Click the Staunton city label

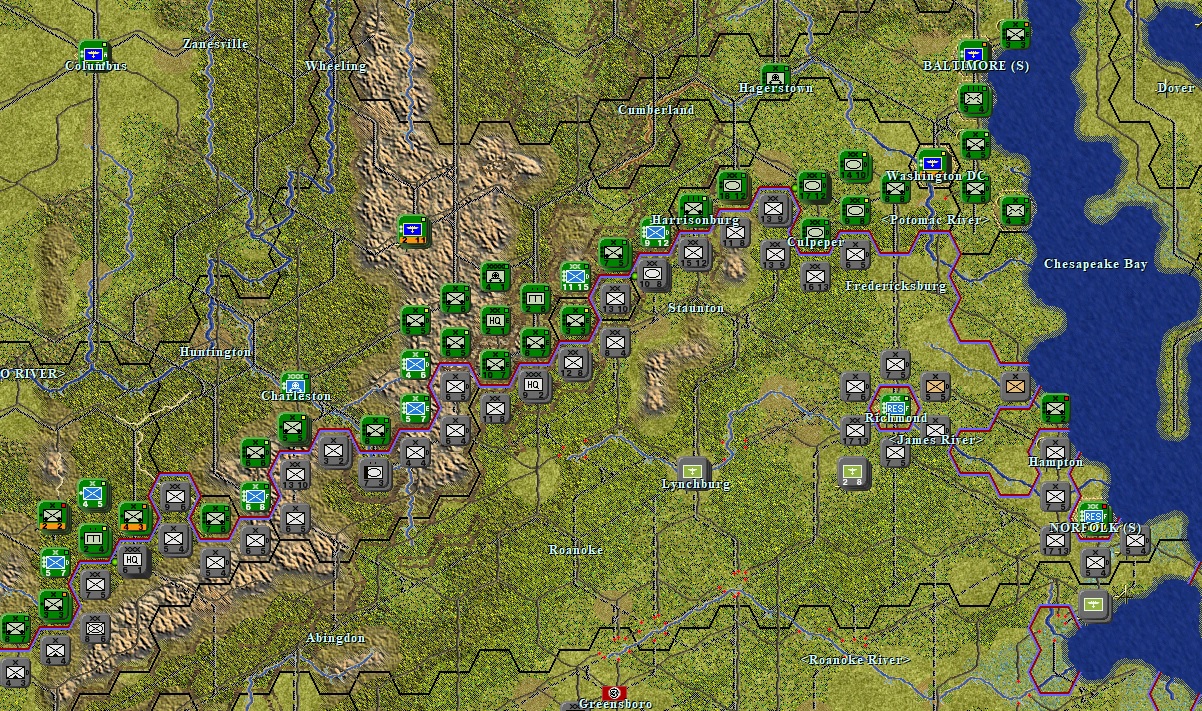(696, 308)
